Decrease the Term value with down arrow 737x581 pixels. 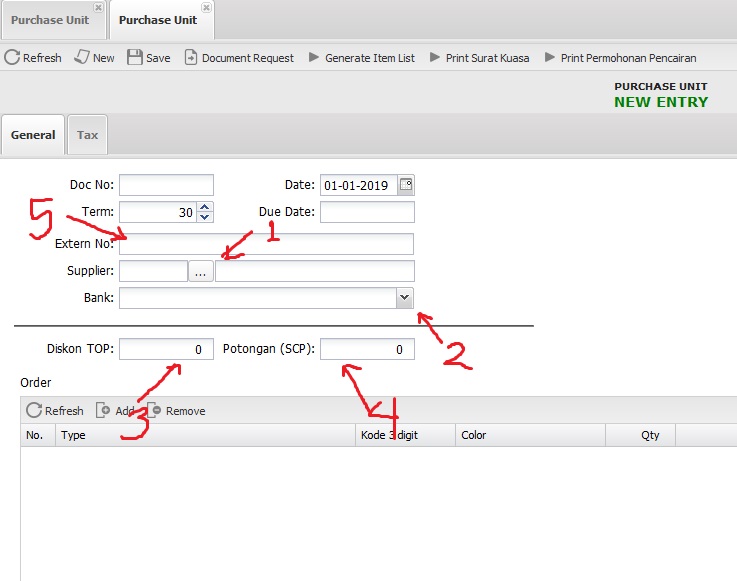(x=205, y=217)
